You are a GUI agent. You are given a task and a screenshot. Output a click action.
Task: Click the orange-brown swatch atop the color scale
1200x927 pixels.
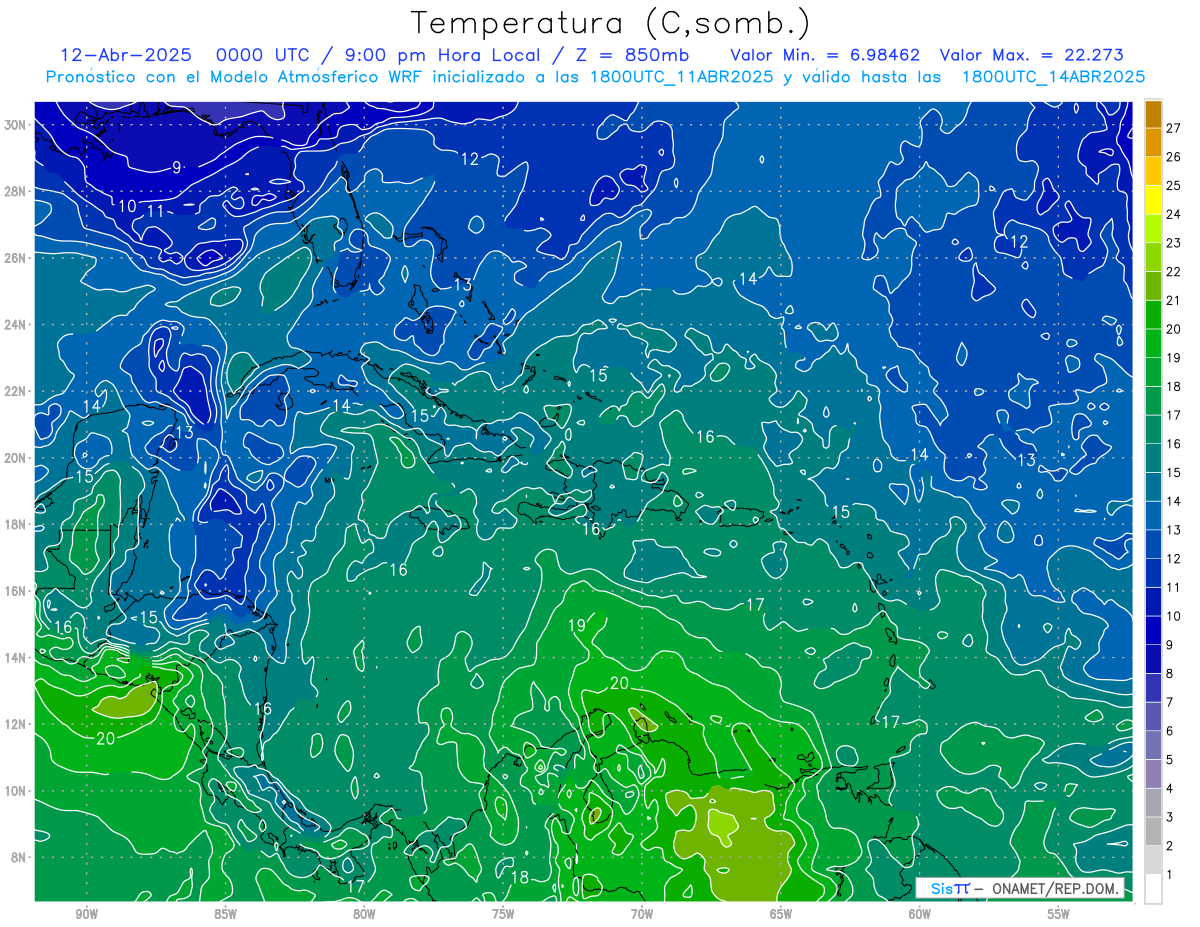(1153, 114)
